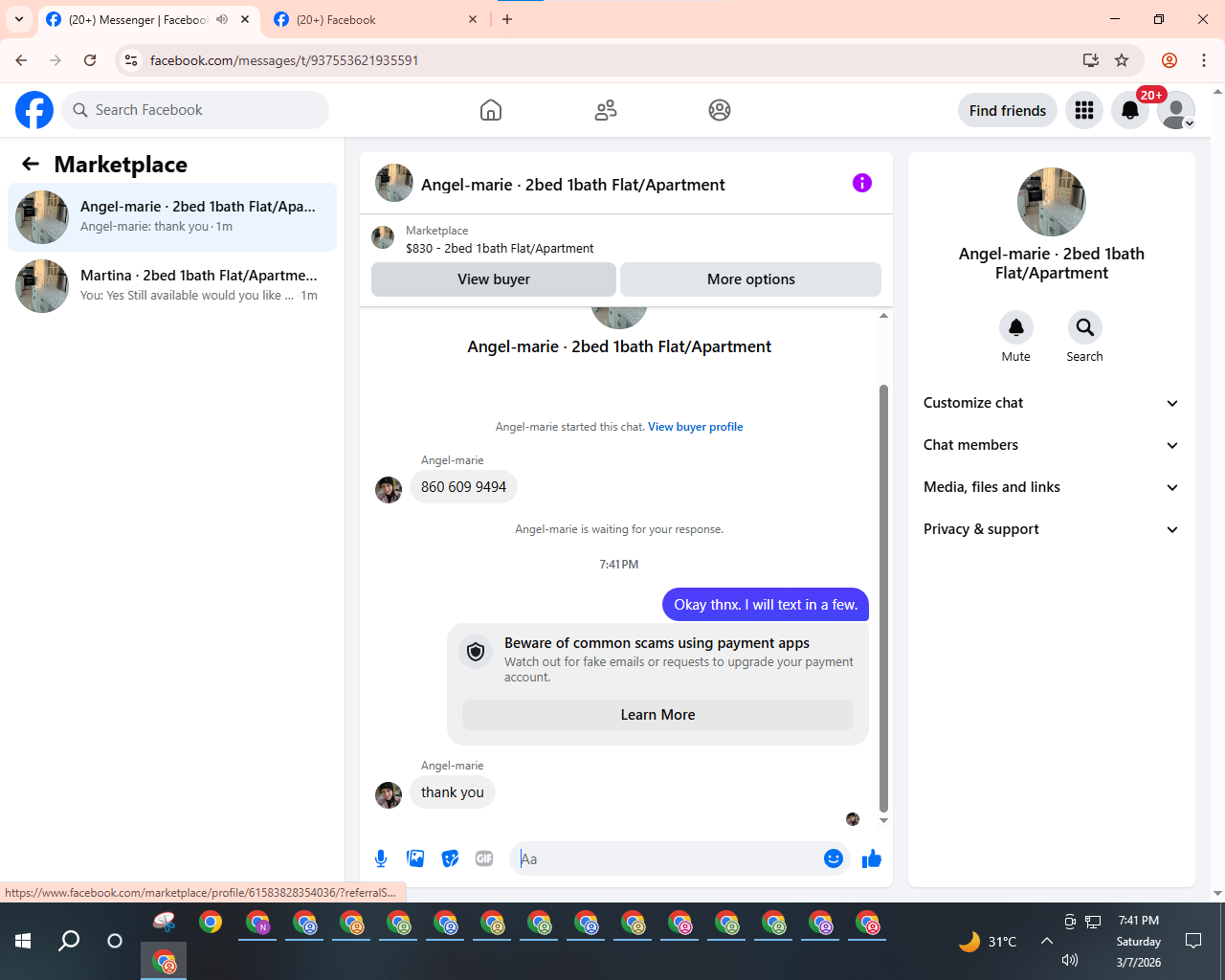Expand Chat members section
1225x980 pixels.
pos(1052,445)
